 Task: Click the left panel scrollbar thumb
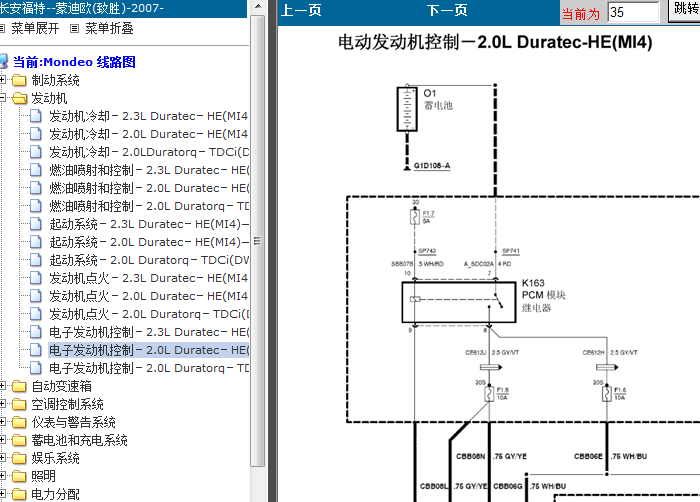point(257,241)
